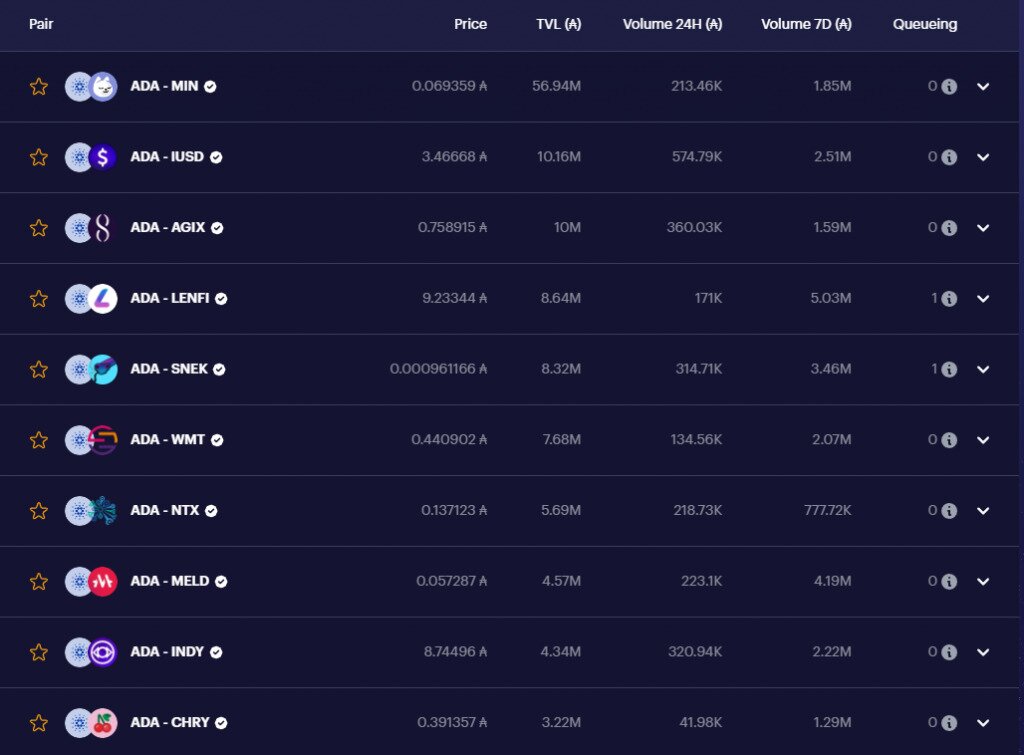
Task: Sort the table by TVL
Action: point(557,24)
